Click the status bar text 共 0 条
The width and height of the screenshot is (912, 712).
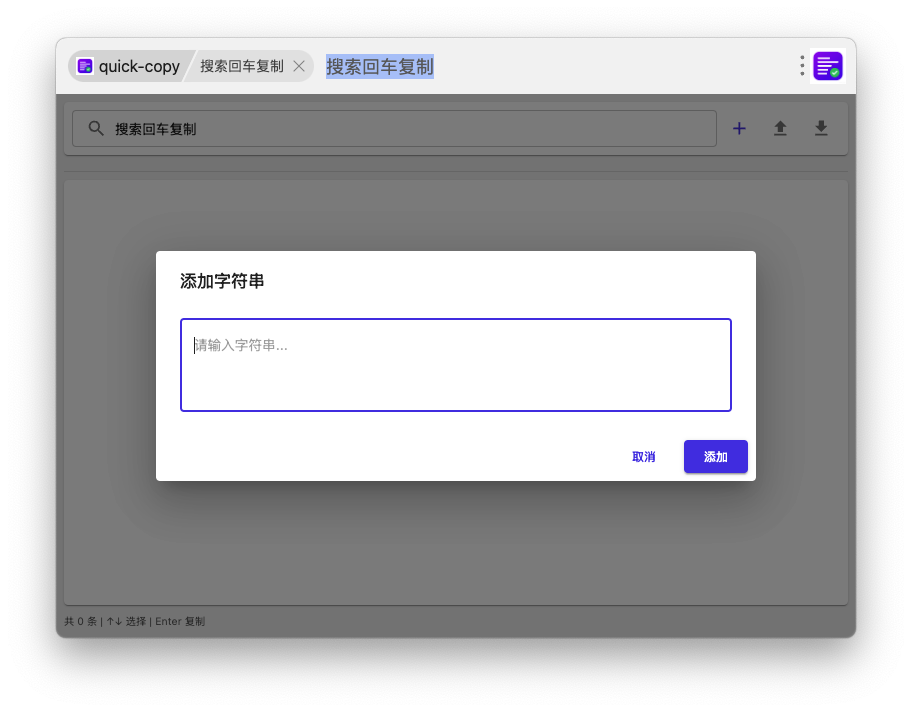pos(81,621)
